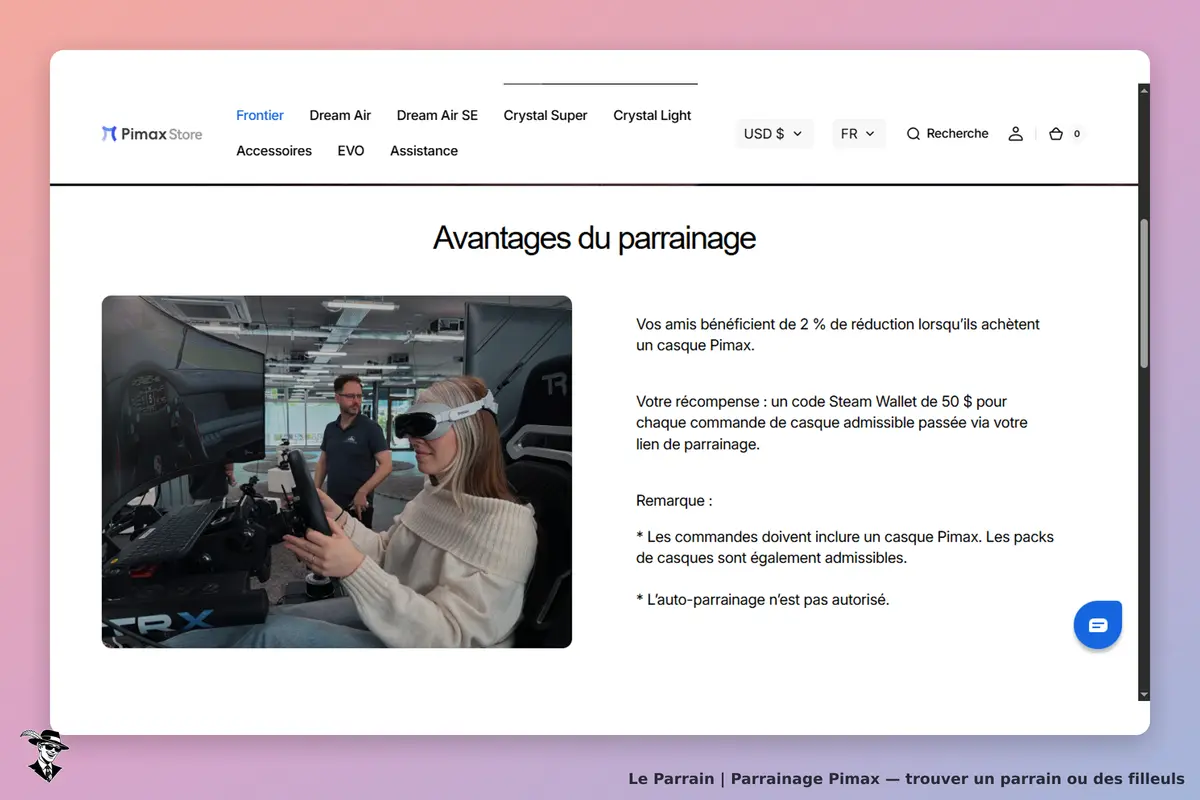Click the VR racing simulator photo
Screen dimensions: 1200x800
(x=337, y=472)
